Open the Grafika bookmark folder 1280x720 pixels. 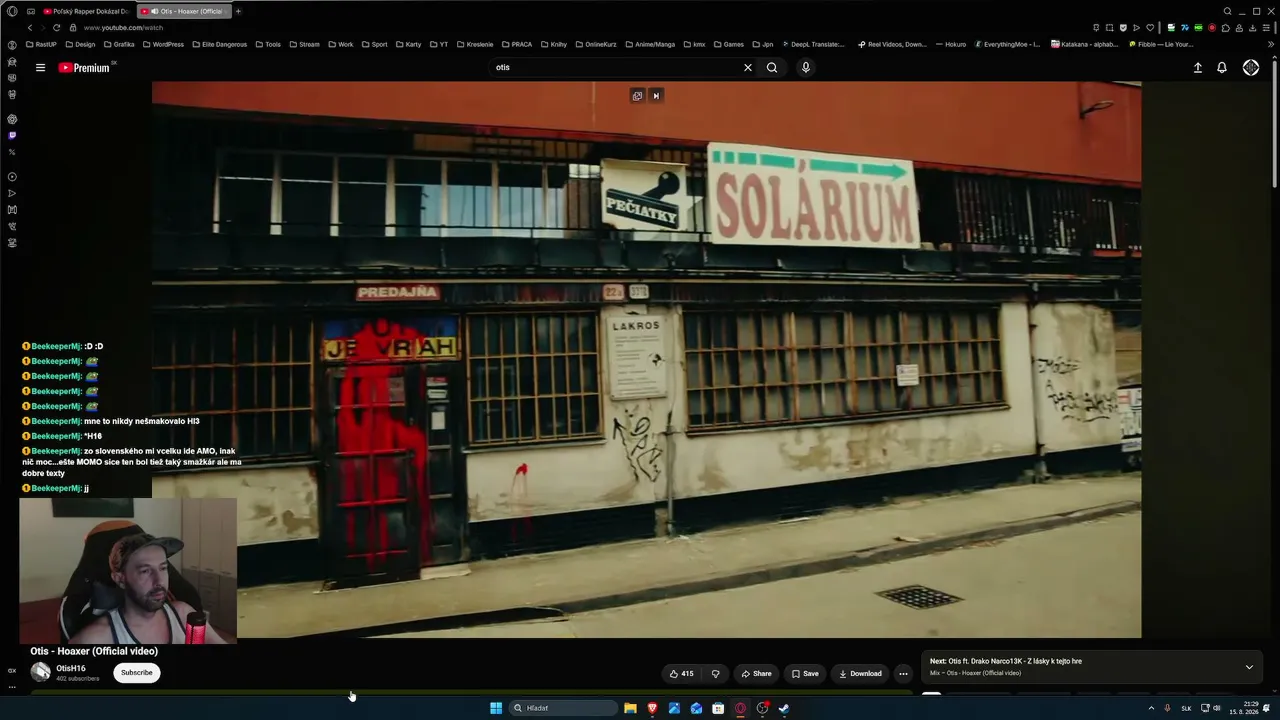click(118, 45)
